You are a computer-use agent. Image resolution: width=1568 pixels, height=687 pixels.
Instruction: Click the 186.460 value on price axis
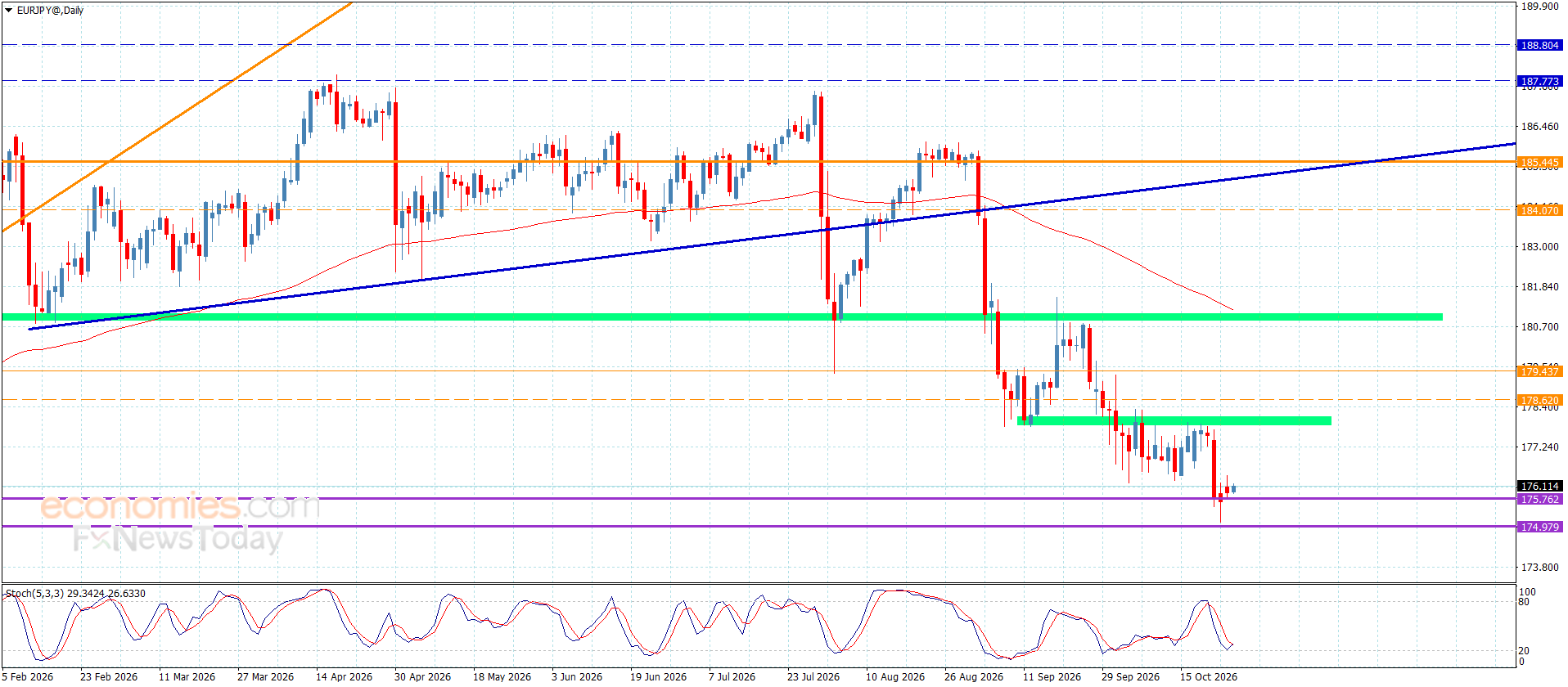point(1539,127)
